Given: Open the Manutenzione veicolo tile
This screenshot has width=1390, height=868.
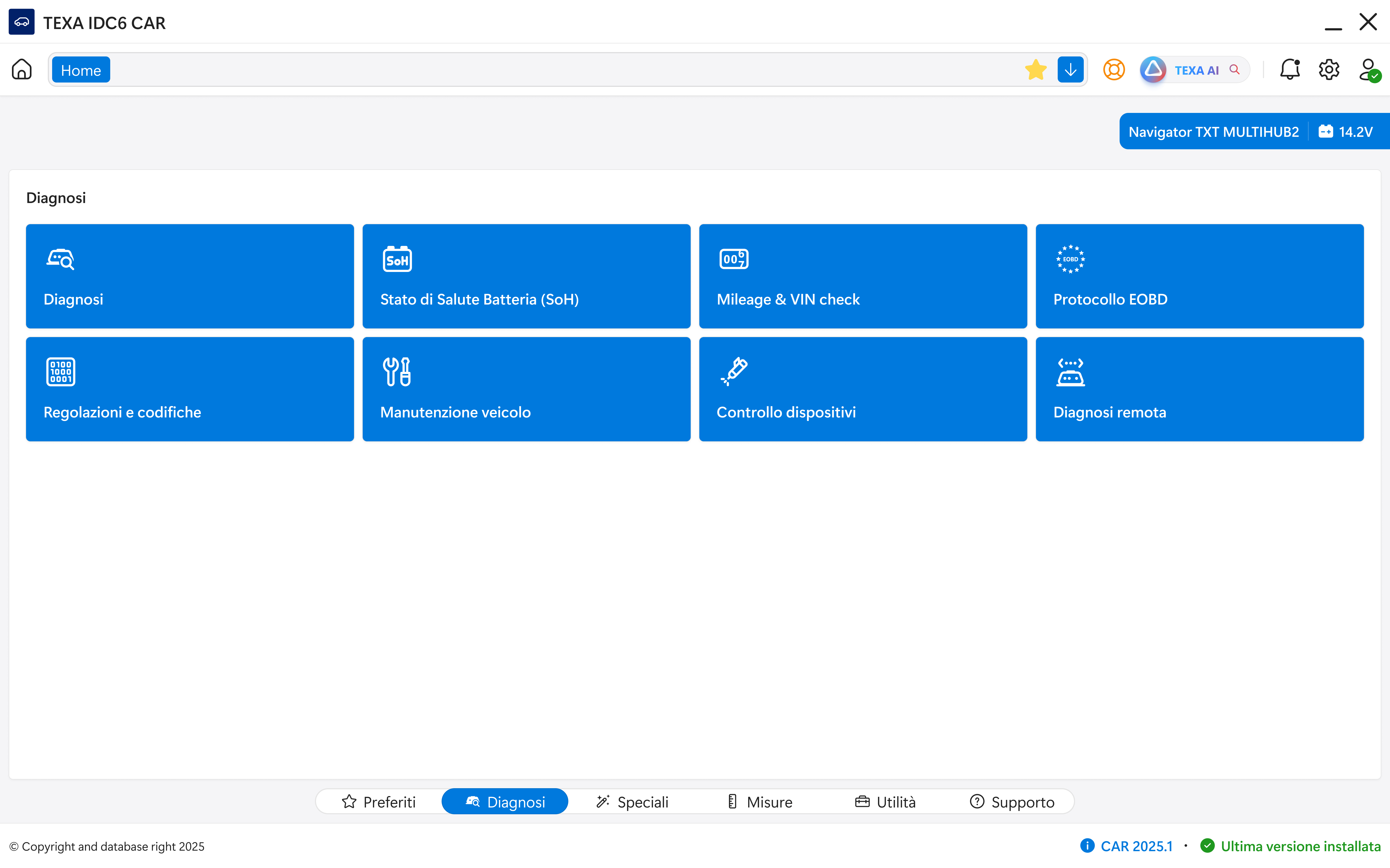Looking at the screenshot, I should 526,389.
